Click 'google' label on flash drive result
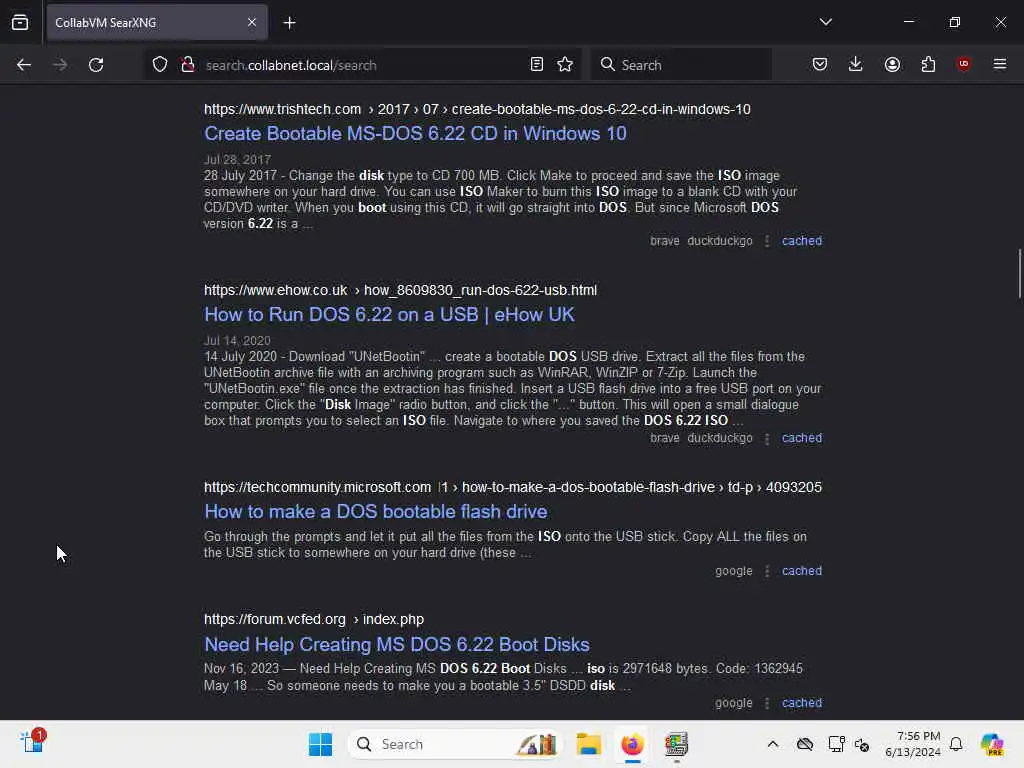Image resolution: width=1024 pixels, height=768 pixels. [733, 571]
